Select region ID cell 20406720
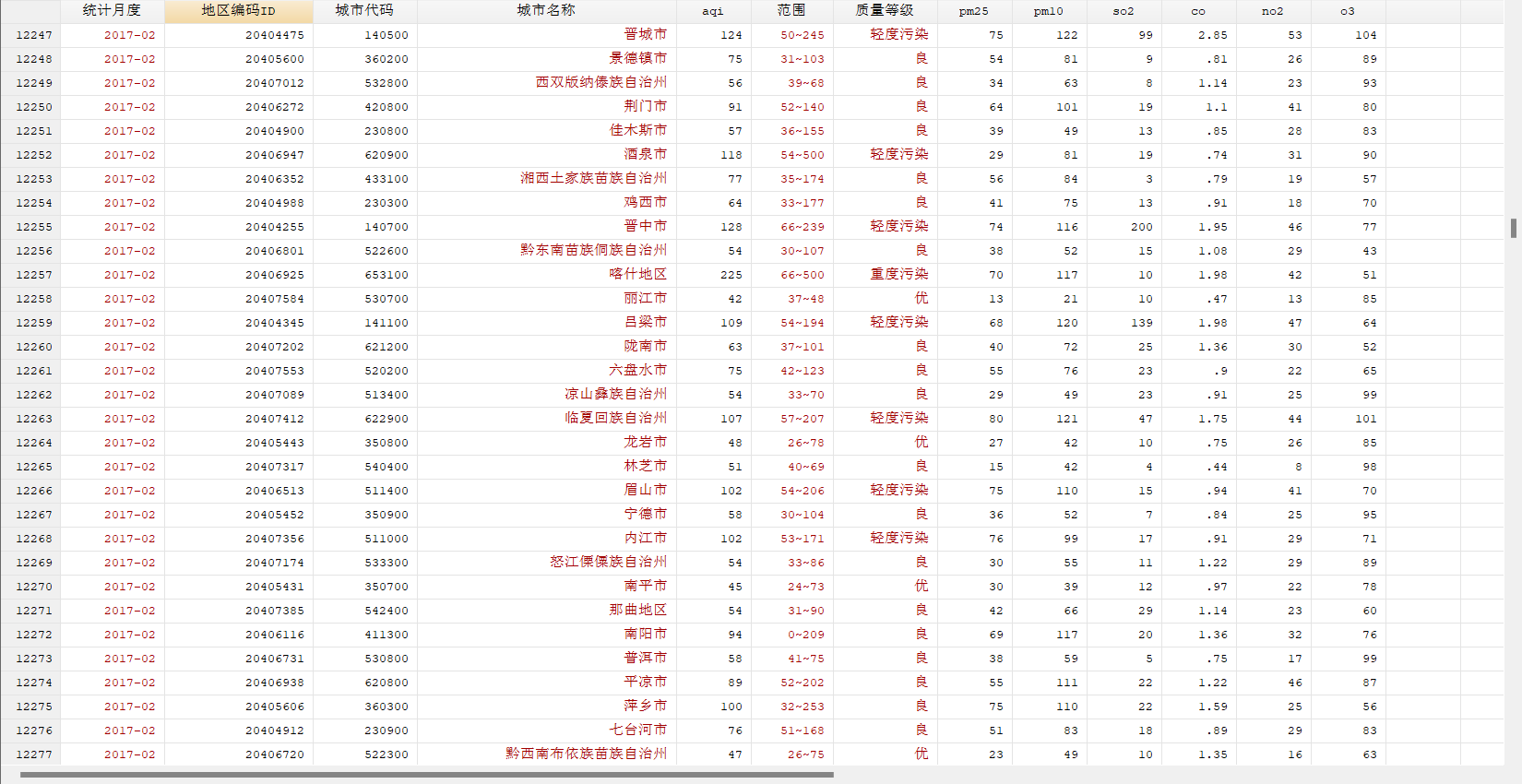 pyautogui.click(x=239, y=754)
